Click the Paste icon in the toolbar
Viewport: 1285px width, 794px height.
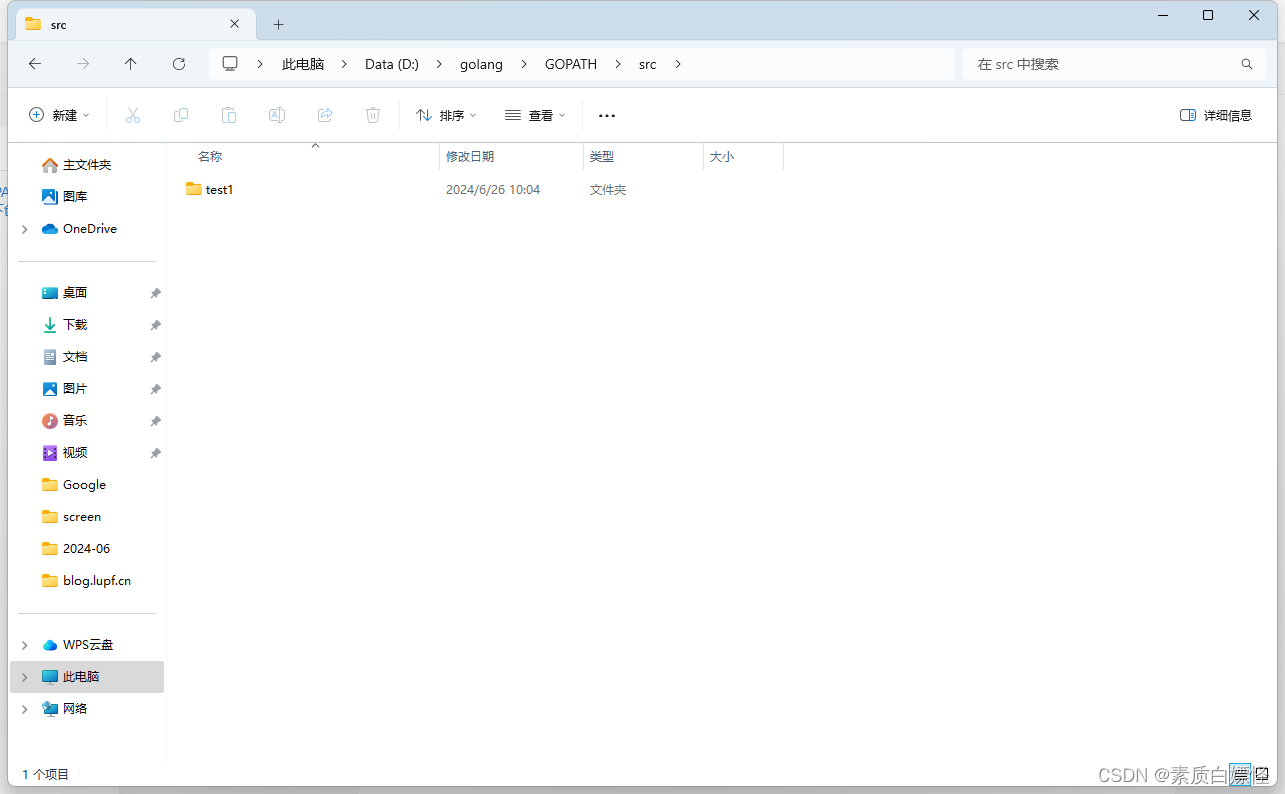(x=229, y=115)
